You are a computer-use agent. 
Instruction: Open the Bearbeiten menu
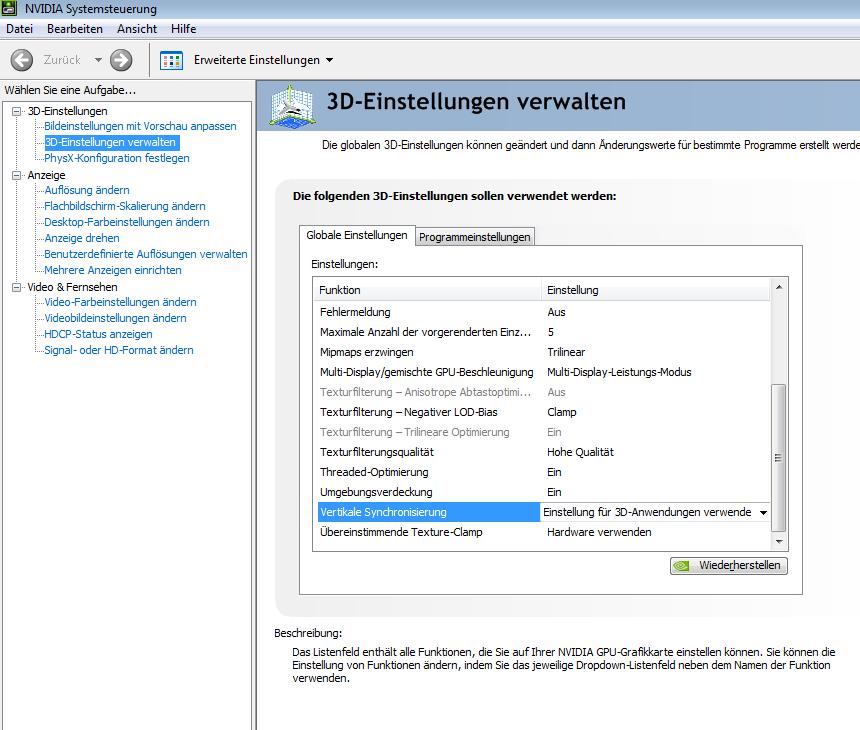pos(75,29)
